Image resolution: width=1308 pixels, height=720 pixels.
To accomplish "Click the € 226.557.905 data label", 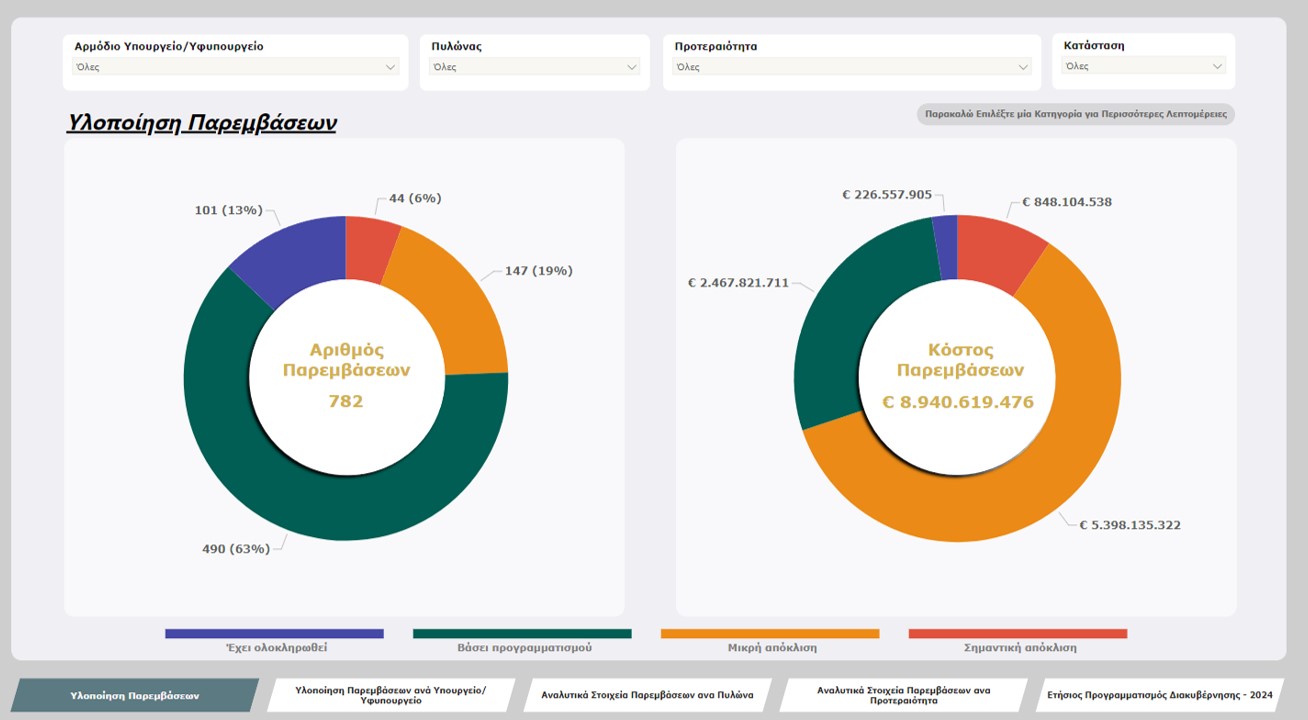I will (887, 195).
